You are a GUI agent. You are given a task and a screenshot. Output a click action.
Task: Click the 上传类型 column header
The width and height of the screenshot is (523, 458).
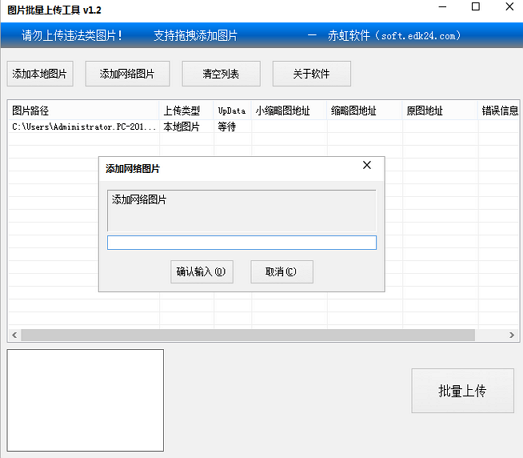tap(186, 110)
